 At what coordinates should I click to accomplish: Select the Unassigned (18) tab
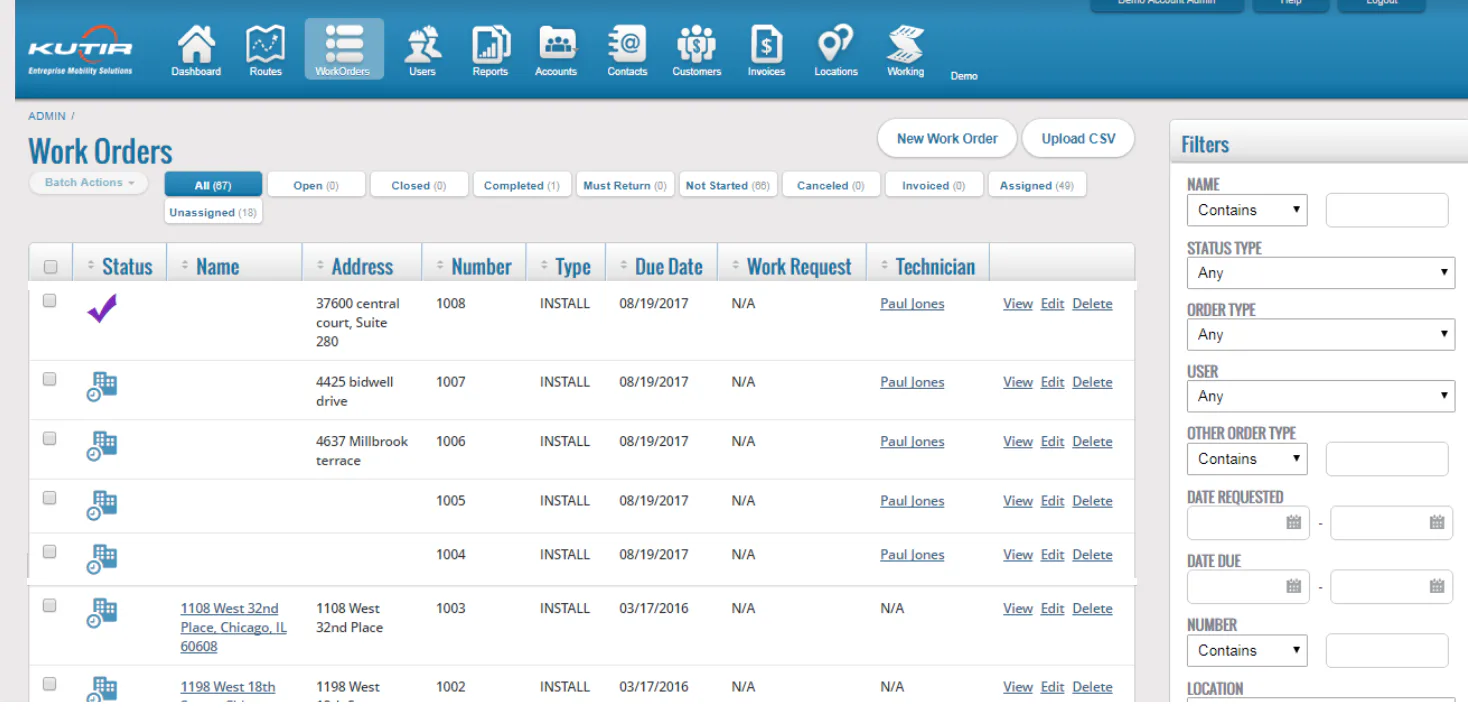pos(213,212)
